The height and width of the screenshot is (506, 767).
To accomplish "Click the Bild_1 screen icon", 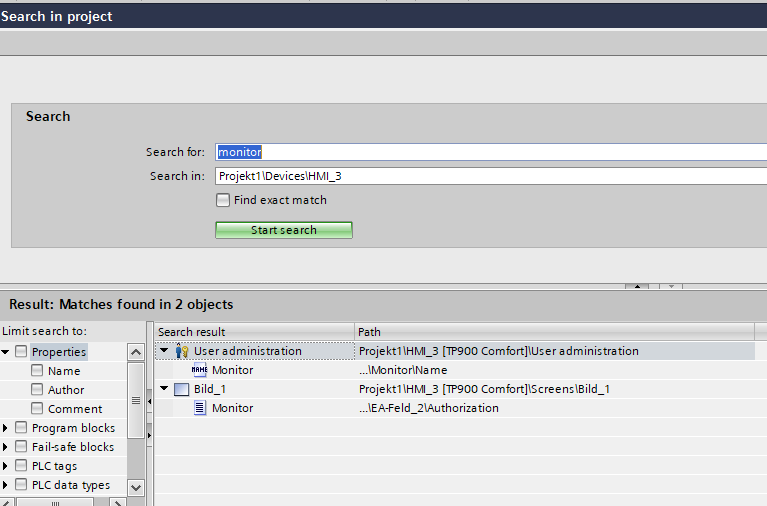I will tap(181, 389).
